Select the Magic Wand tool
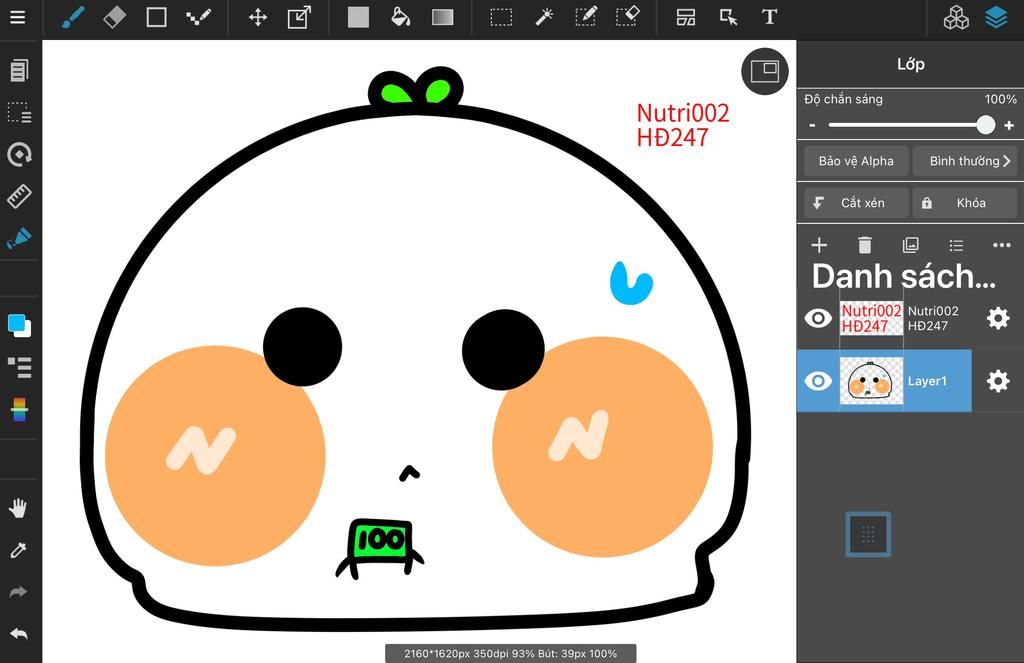The width and height of the screenshot is (1024, 663). tap(543, 17)
